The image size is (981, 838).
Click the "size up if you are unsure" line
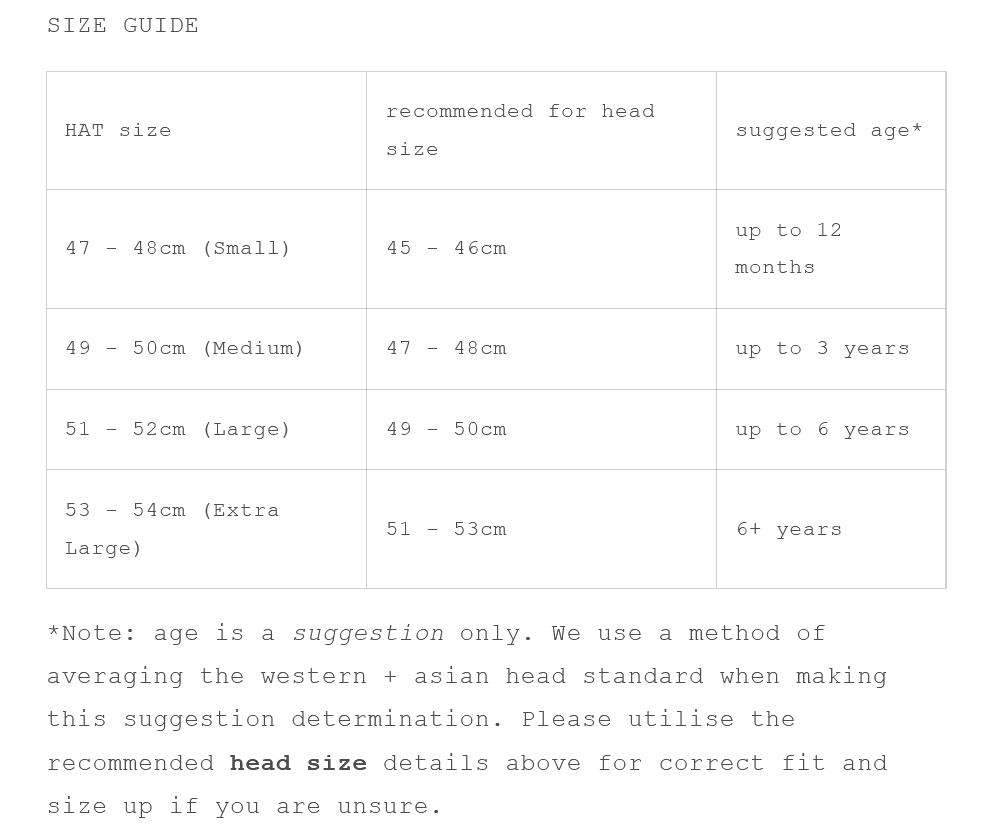click(x=244, y=806)
